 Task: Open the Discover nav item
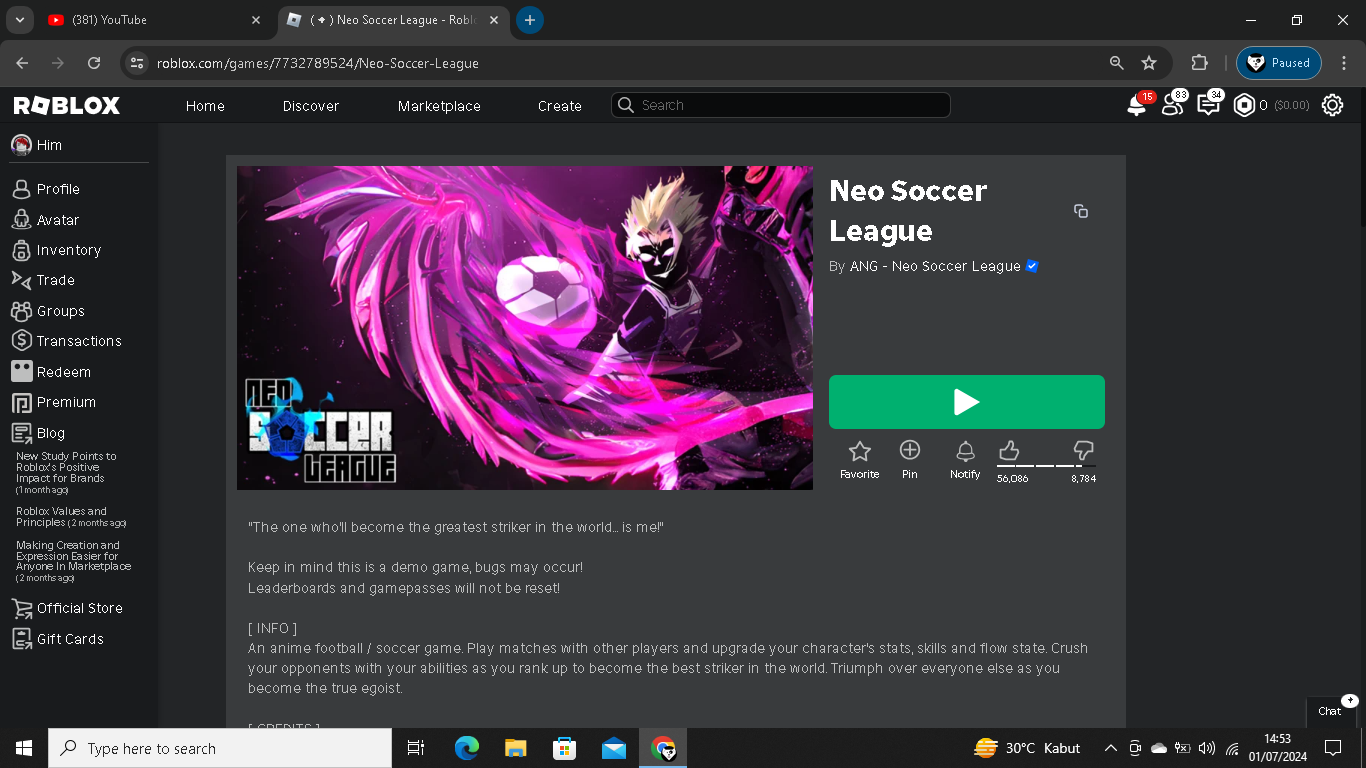[311, 106]
